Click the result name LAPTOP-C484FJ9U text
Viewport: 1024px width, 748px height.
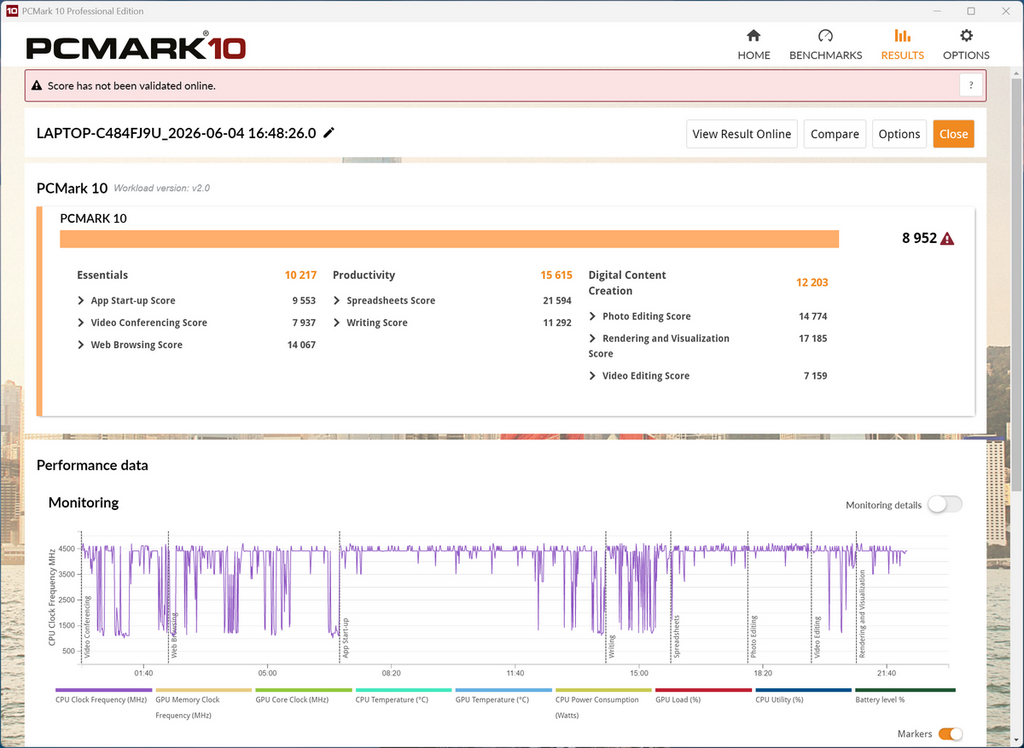click(176, 133)
